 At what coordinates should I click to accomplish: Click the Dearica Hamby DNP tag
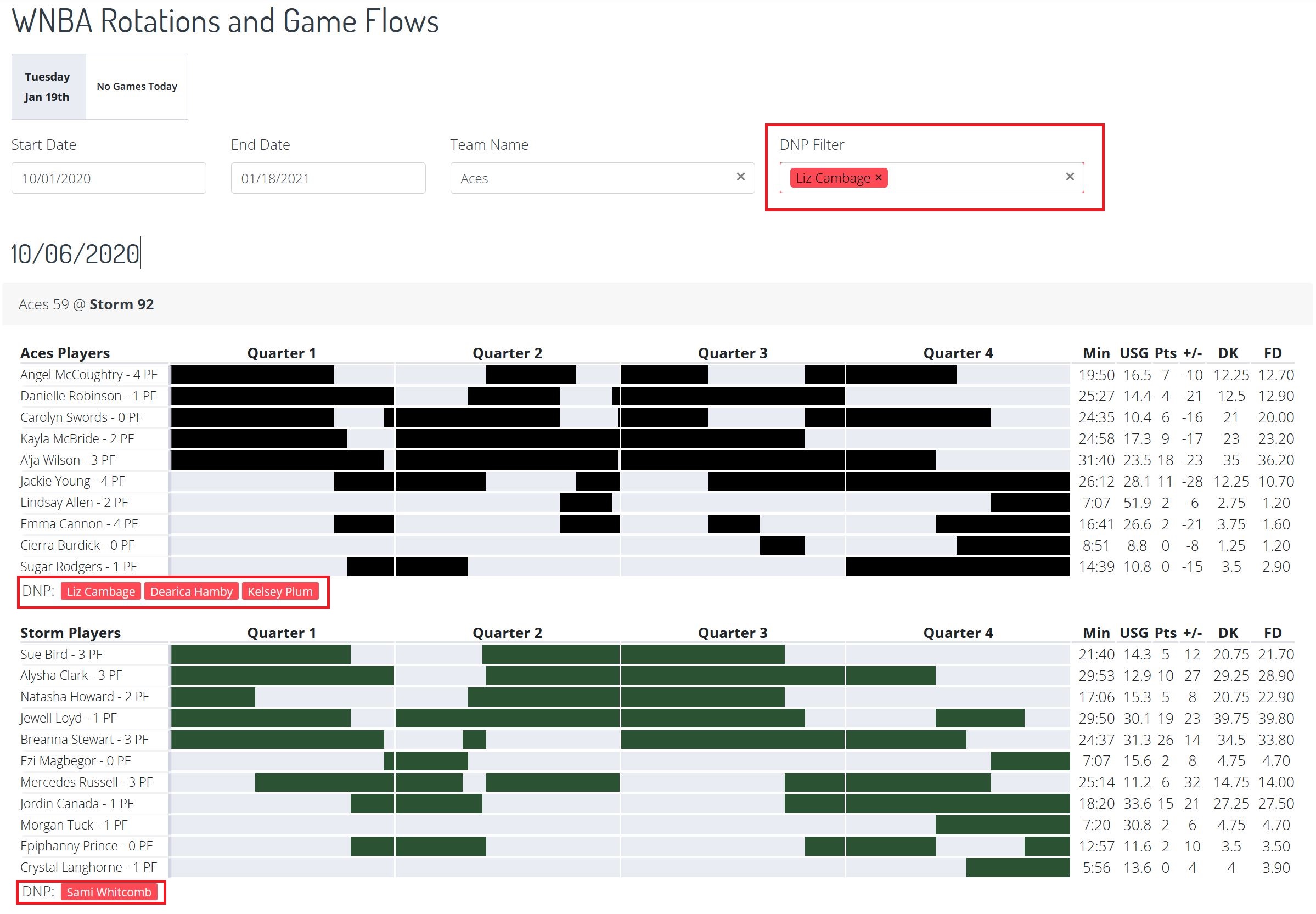[192, 591]
